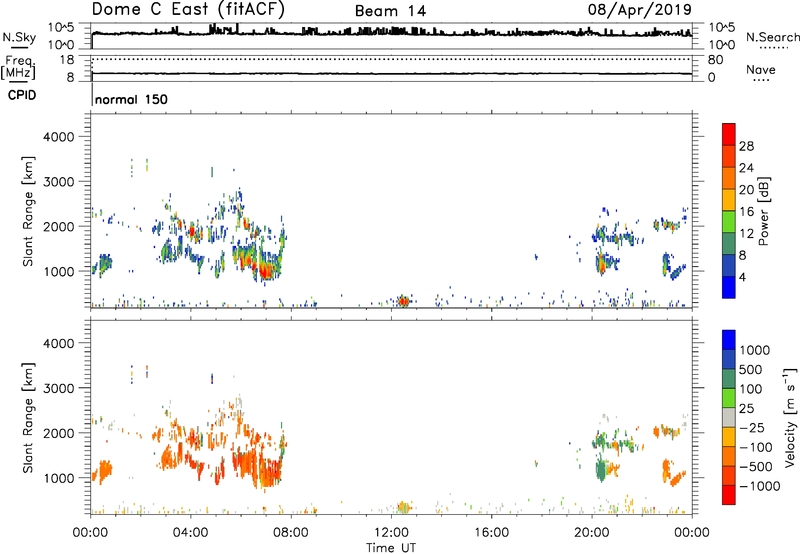Click the CPID label

coord(22,95)
